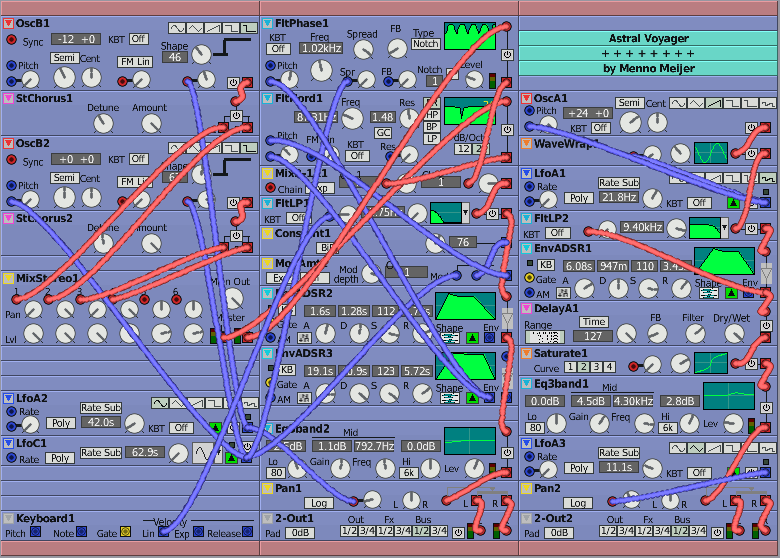Select 2-Out1 Out 3/4 destination
Screen dimensions: 780x558
click(367, 531)
